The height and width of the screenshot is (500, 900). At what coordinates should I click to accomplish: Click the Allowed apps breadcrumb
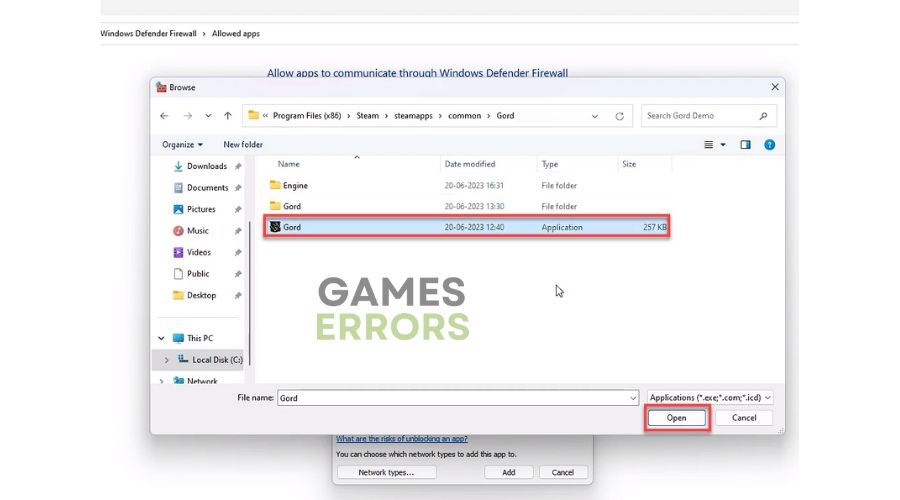click(236, 34)
